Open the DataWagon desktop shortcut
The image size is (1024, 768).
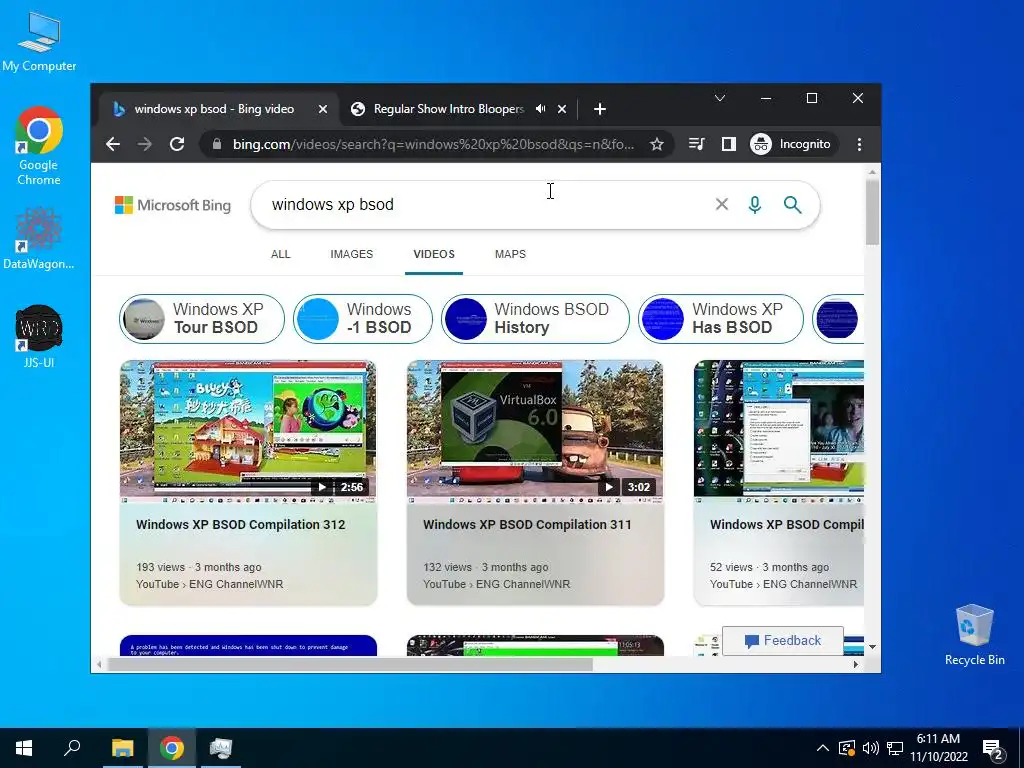click(x=39, y=239)
